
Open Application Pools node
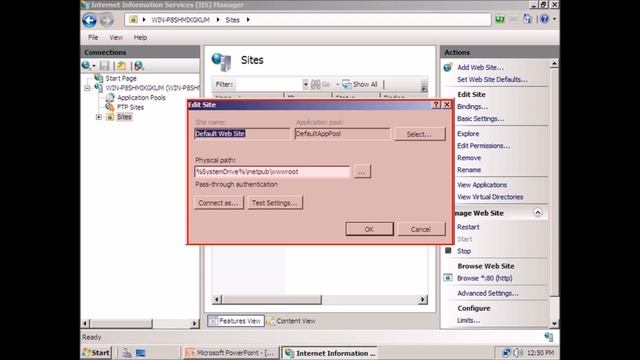[141, 98]
